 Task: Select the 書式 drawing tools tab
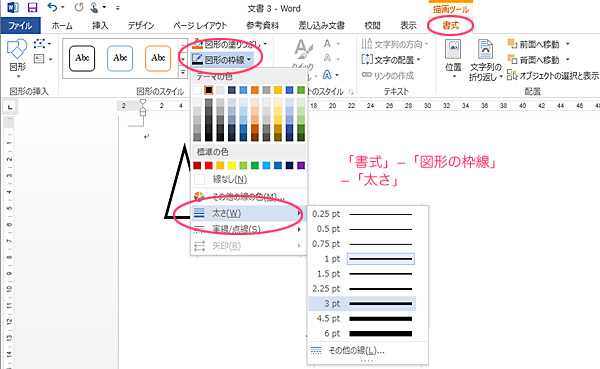tap(450, 26)
